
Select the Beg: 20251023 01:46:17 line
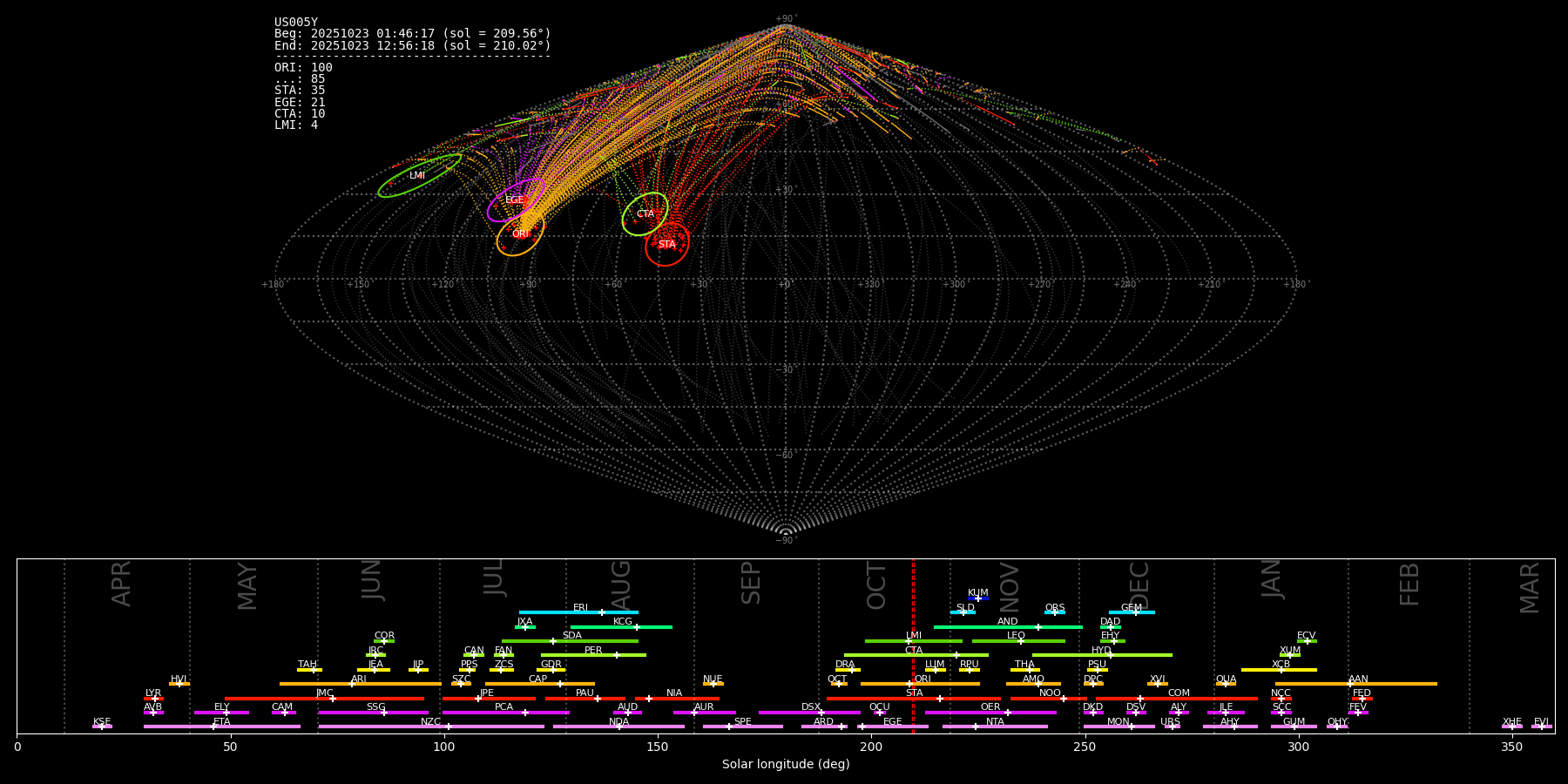tap(413, 34)
